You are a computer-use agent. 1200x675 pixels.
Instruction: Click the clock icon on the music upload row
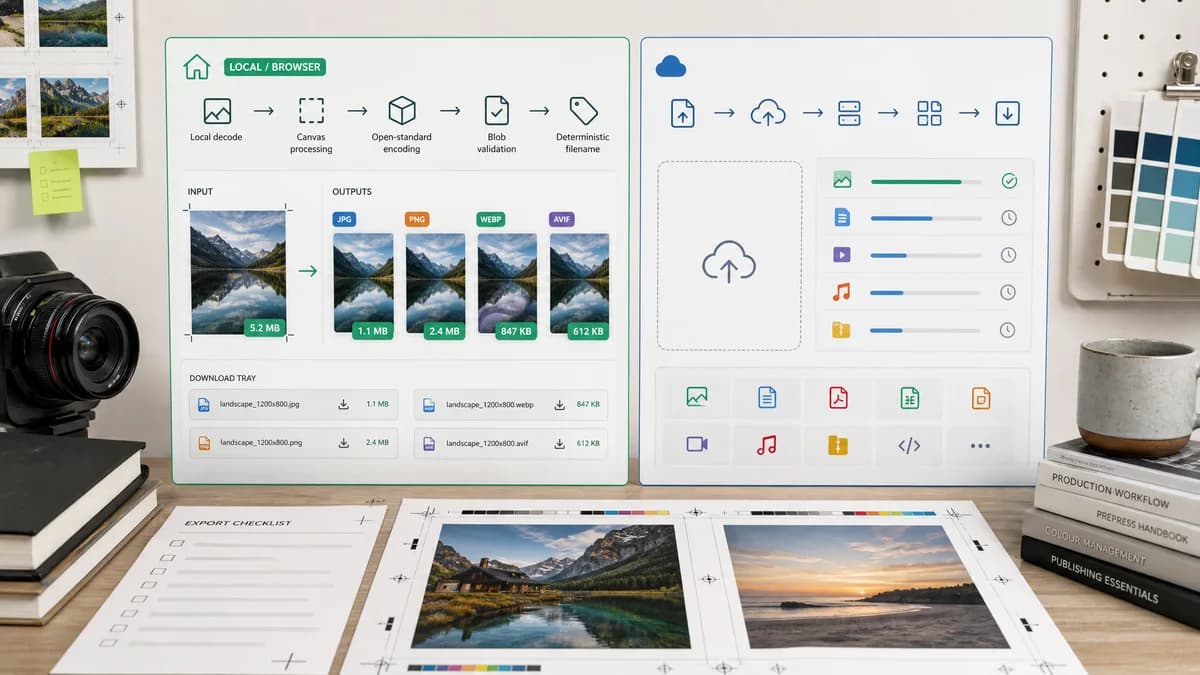pos(1009,292)
